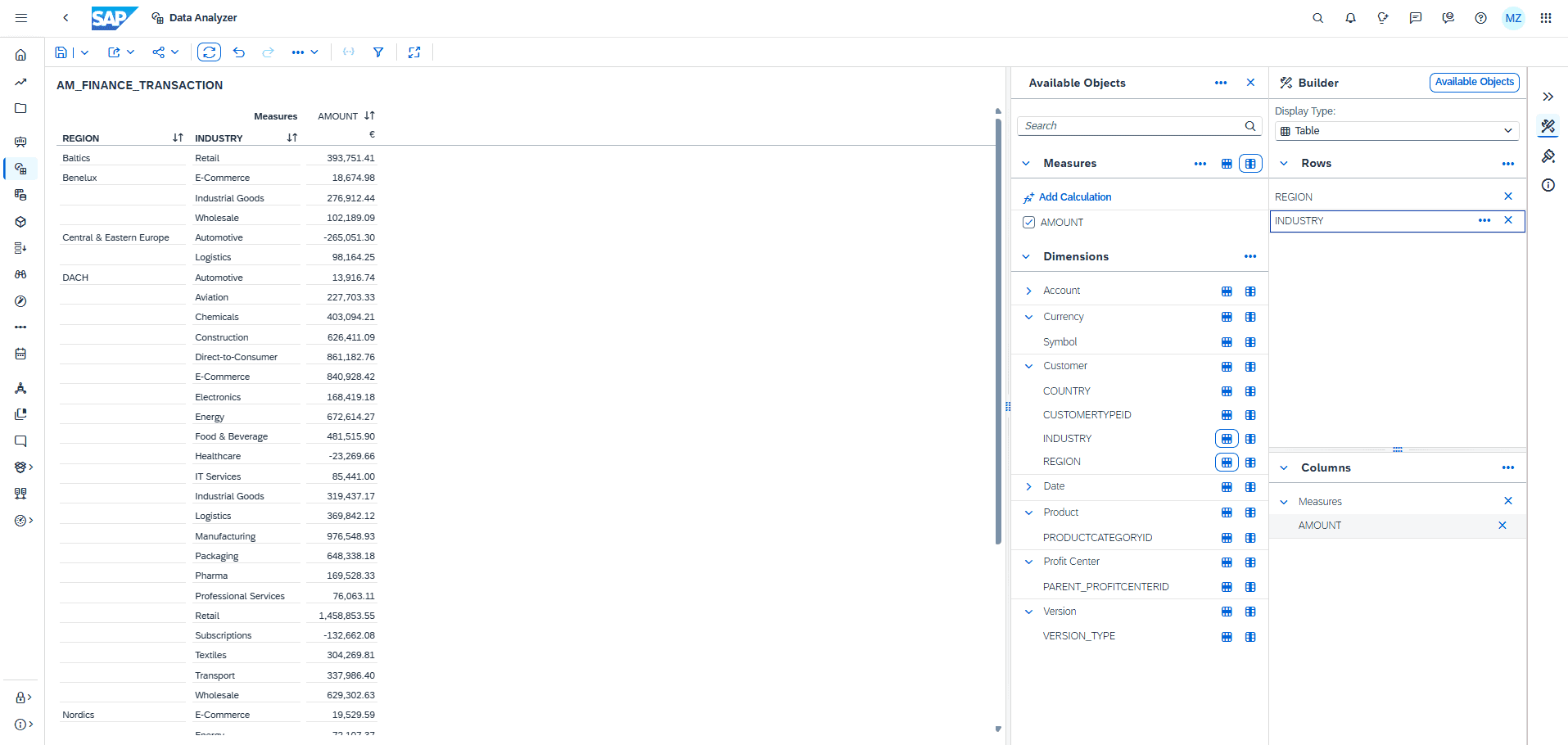Select the Data Analyzer item in side navigation
The width and height of the screenshot is (1568, 745).
coord(20,169)
